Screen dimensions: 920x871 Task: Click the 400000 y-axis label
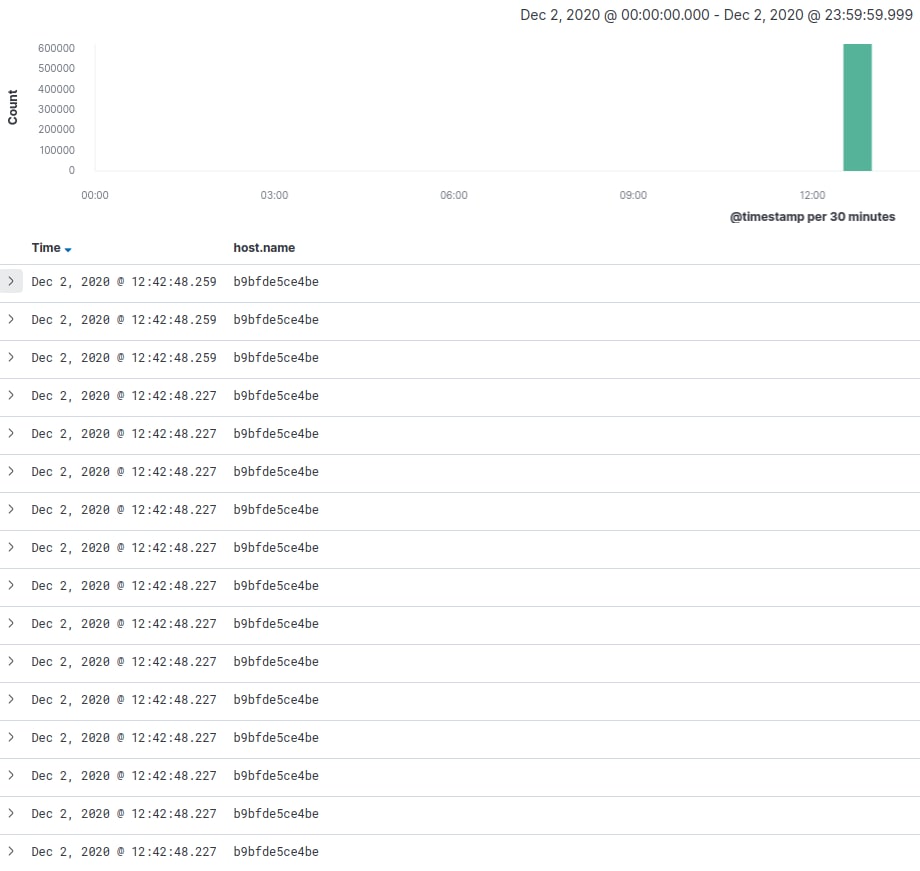(56, 89)
